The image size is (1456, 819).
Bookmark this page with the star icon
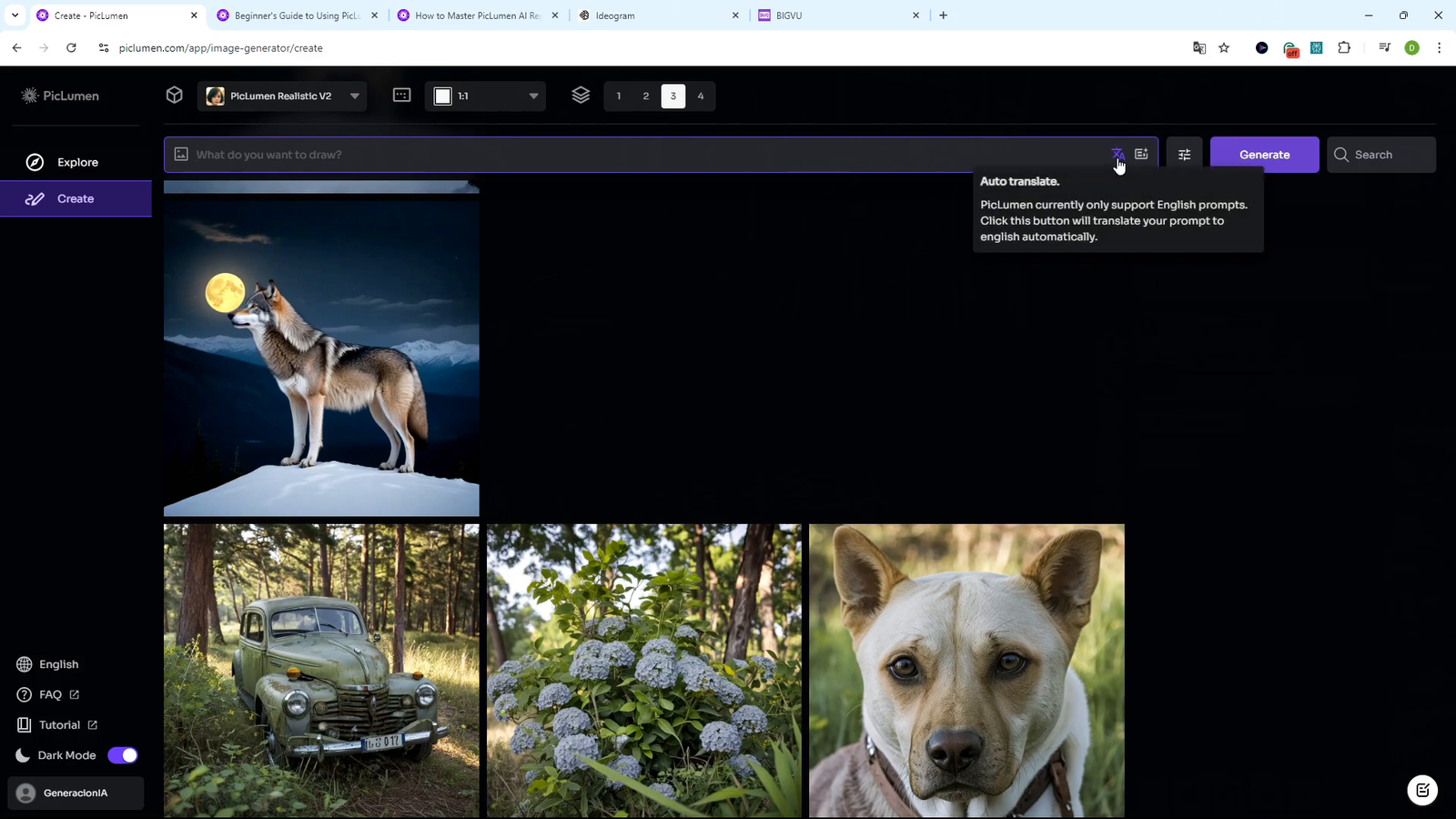pos(1224,48)
